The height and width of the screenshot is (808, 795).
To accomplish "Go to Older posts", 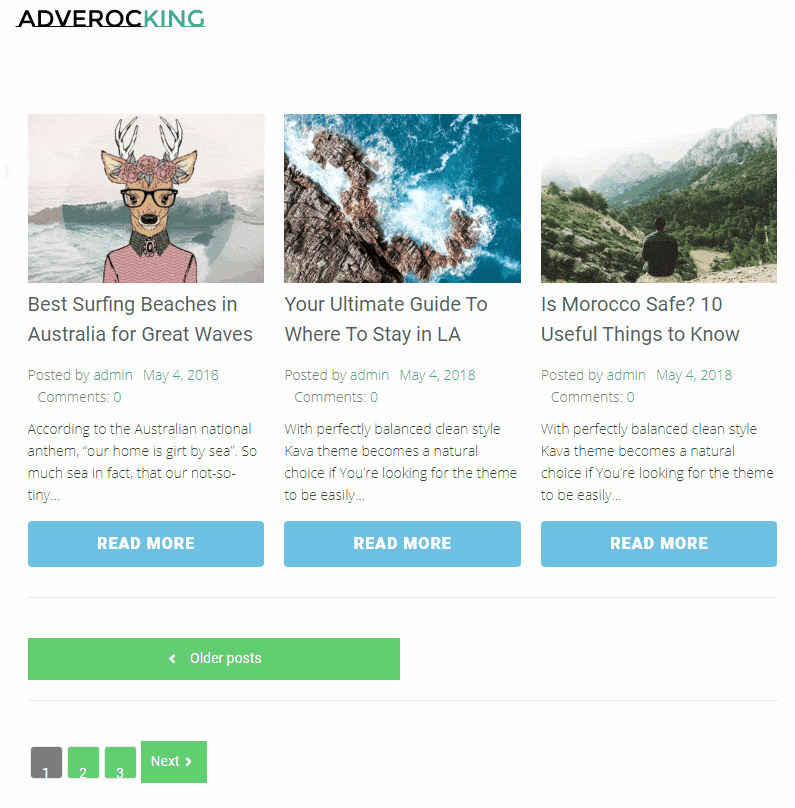I will [x=214, y=659].
